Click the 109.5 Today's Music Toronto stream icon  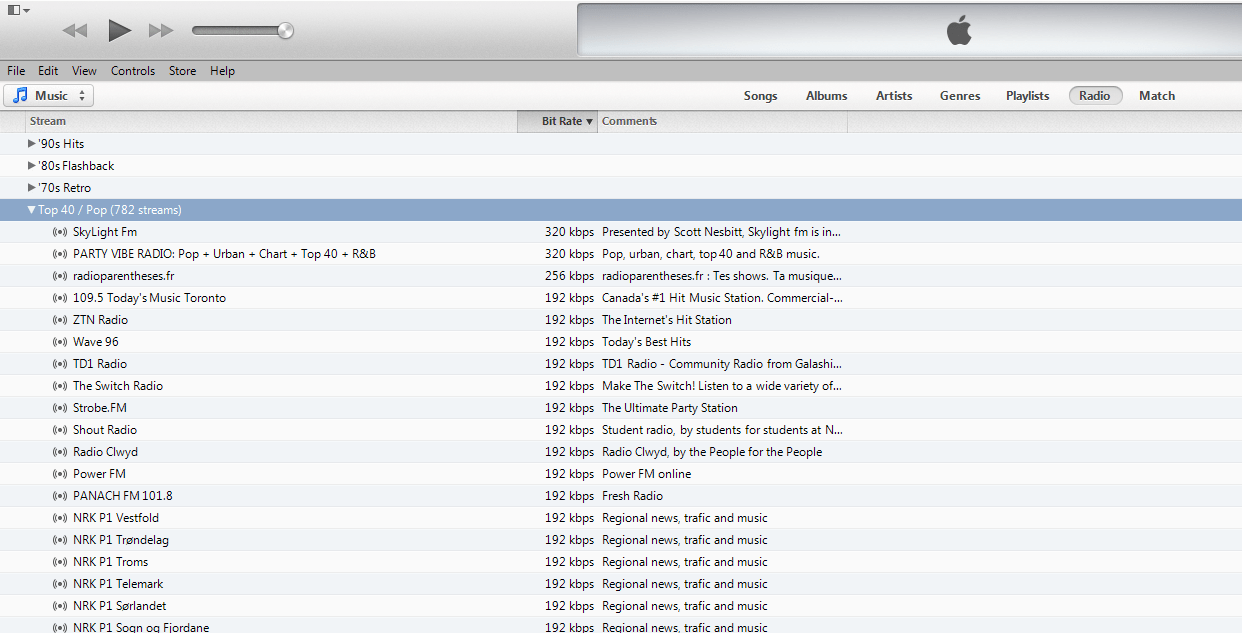60,298
